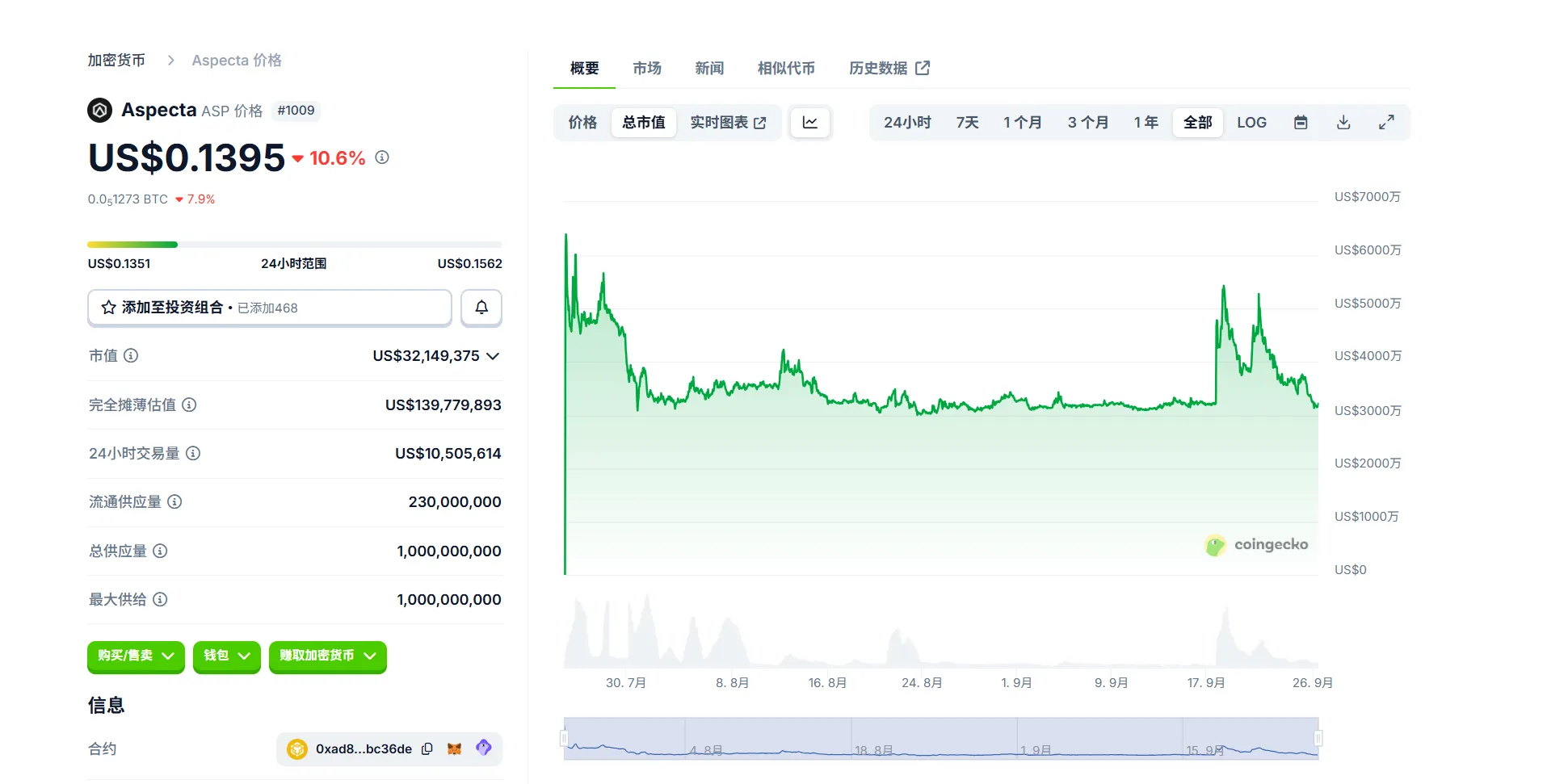Viewport: 1547px width, 784px height.
Task: Click 添加至投资组合 button
Action: pos(269,308)
